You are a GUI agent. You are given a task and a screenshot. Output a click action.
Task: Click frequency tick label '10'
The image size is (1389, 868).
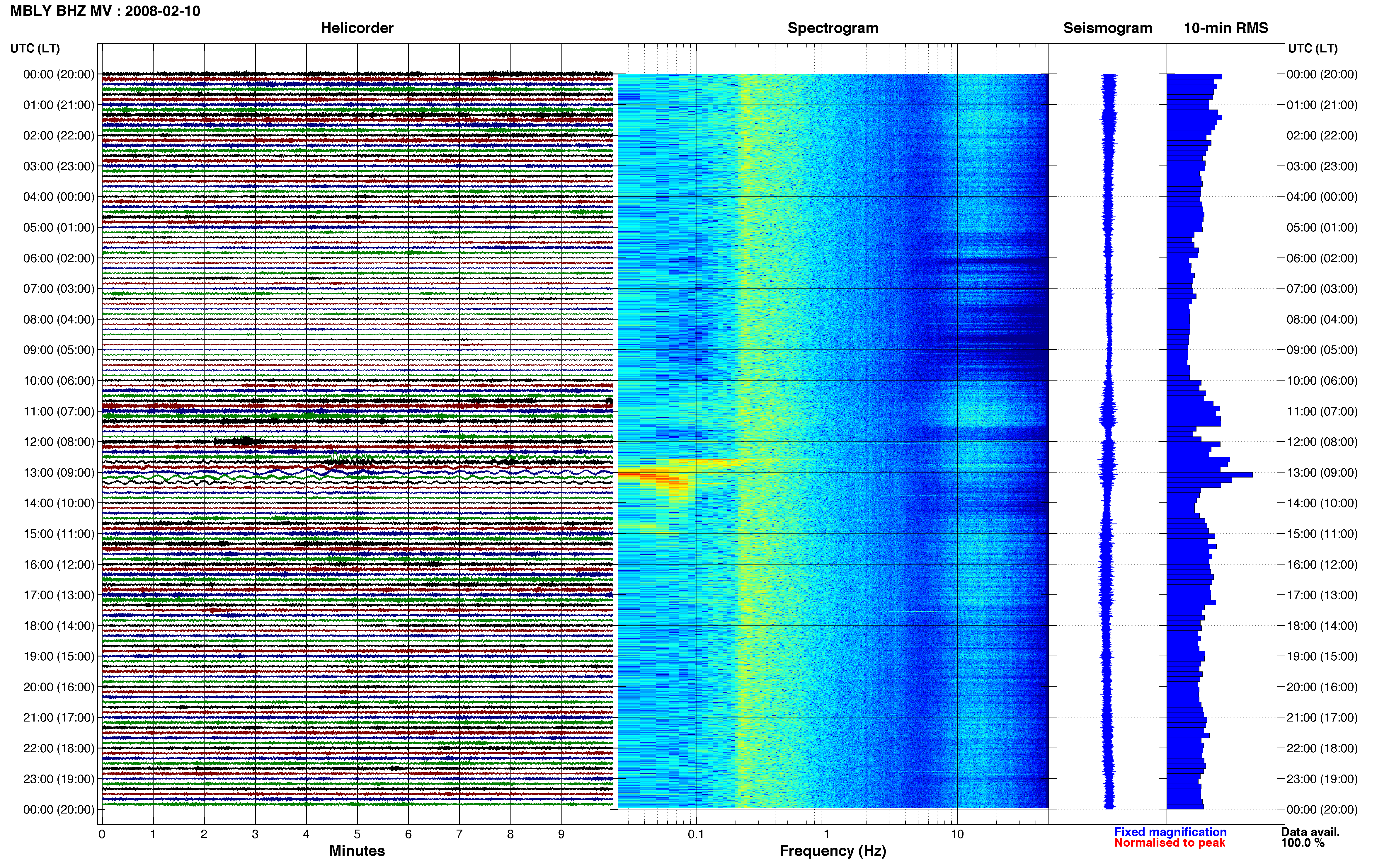pos(957,834)
